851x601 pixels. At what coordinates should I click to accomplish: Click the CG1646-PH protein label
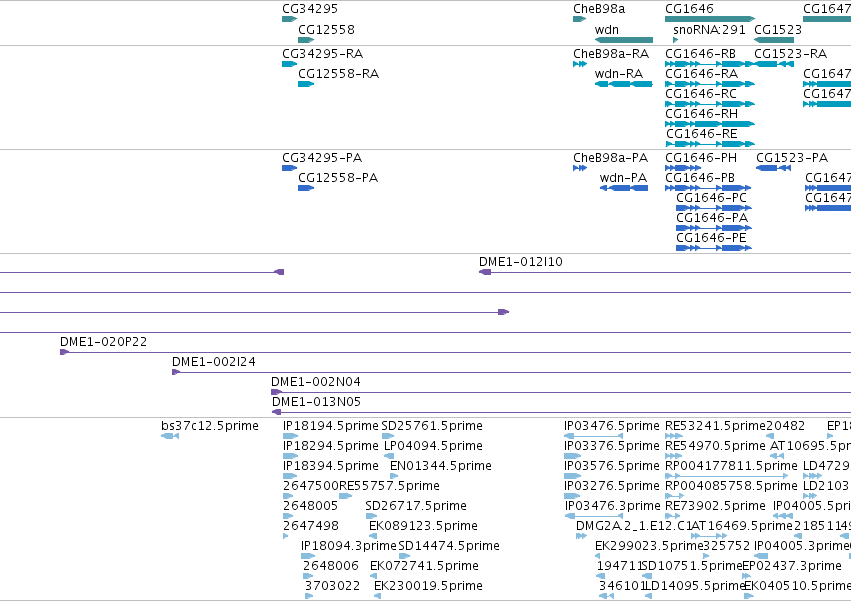click(x=701, y=158)
